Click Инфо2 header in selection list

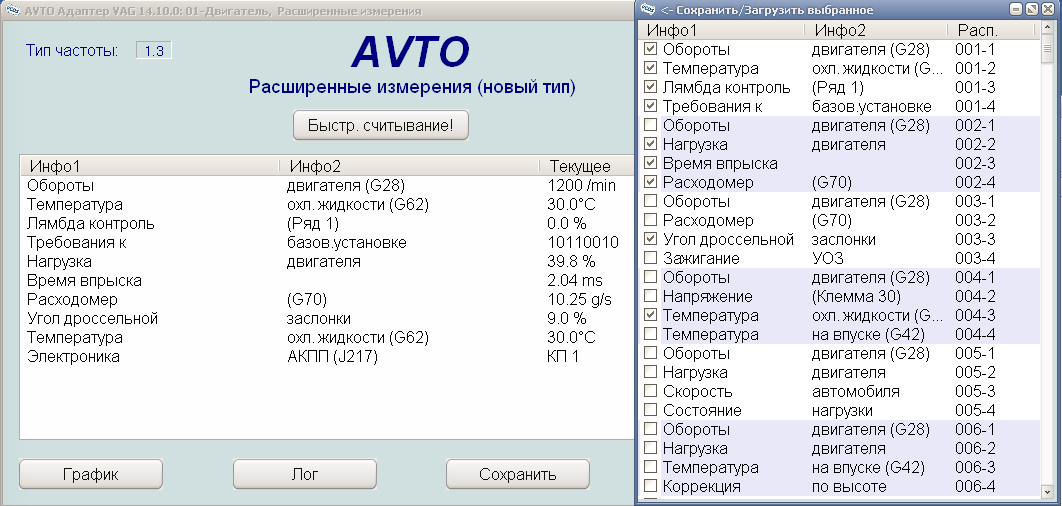point(876,30)
